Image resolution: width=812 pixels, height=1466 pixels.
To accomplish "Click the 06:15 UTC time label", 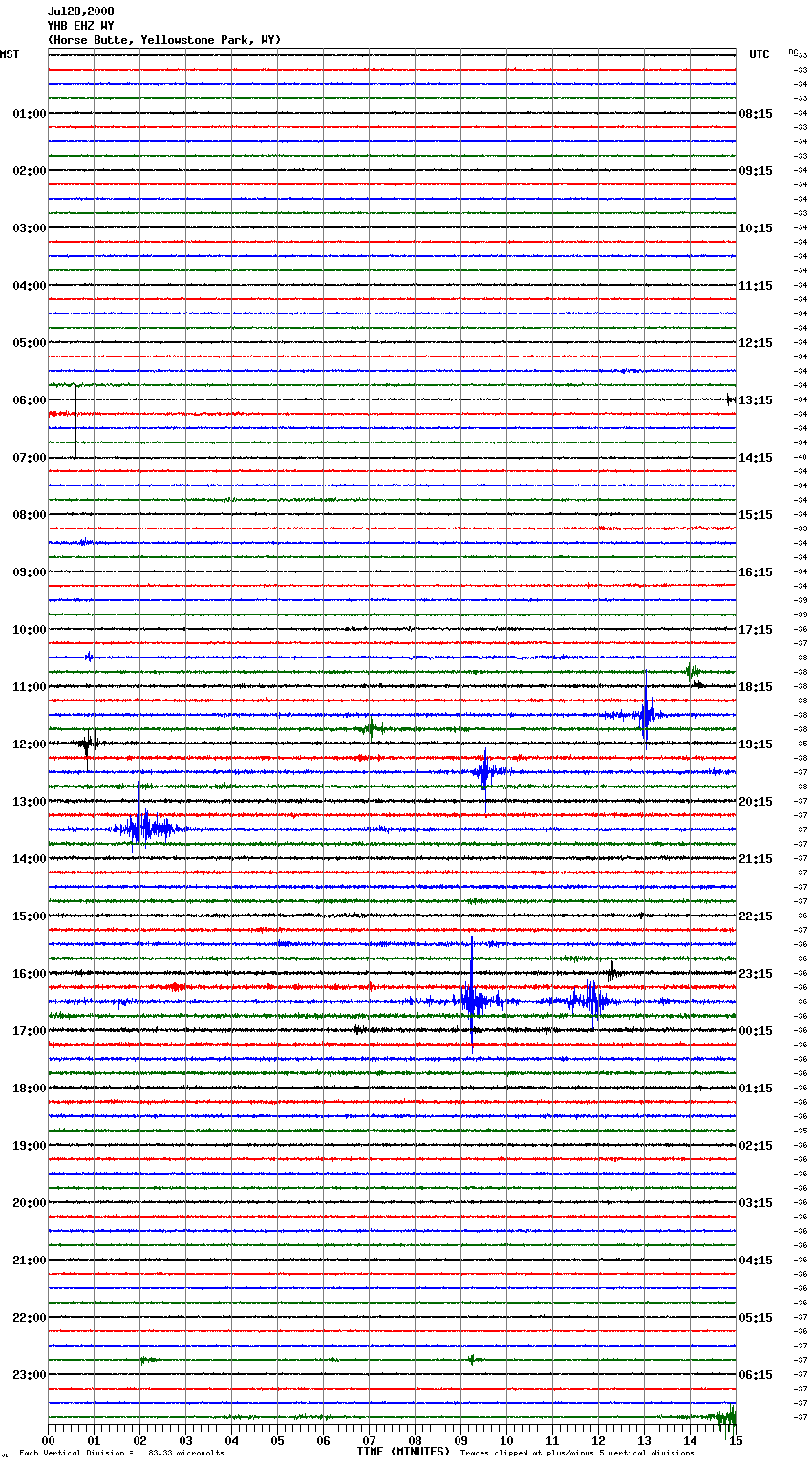I will 756,1375.
